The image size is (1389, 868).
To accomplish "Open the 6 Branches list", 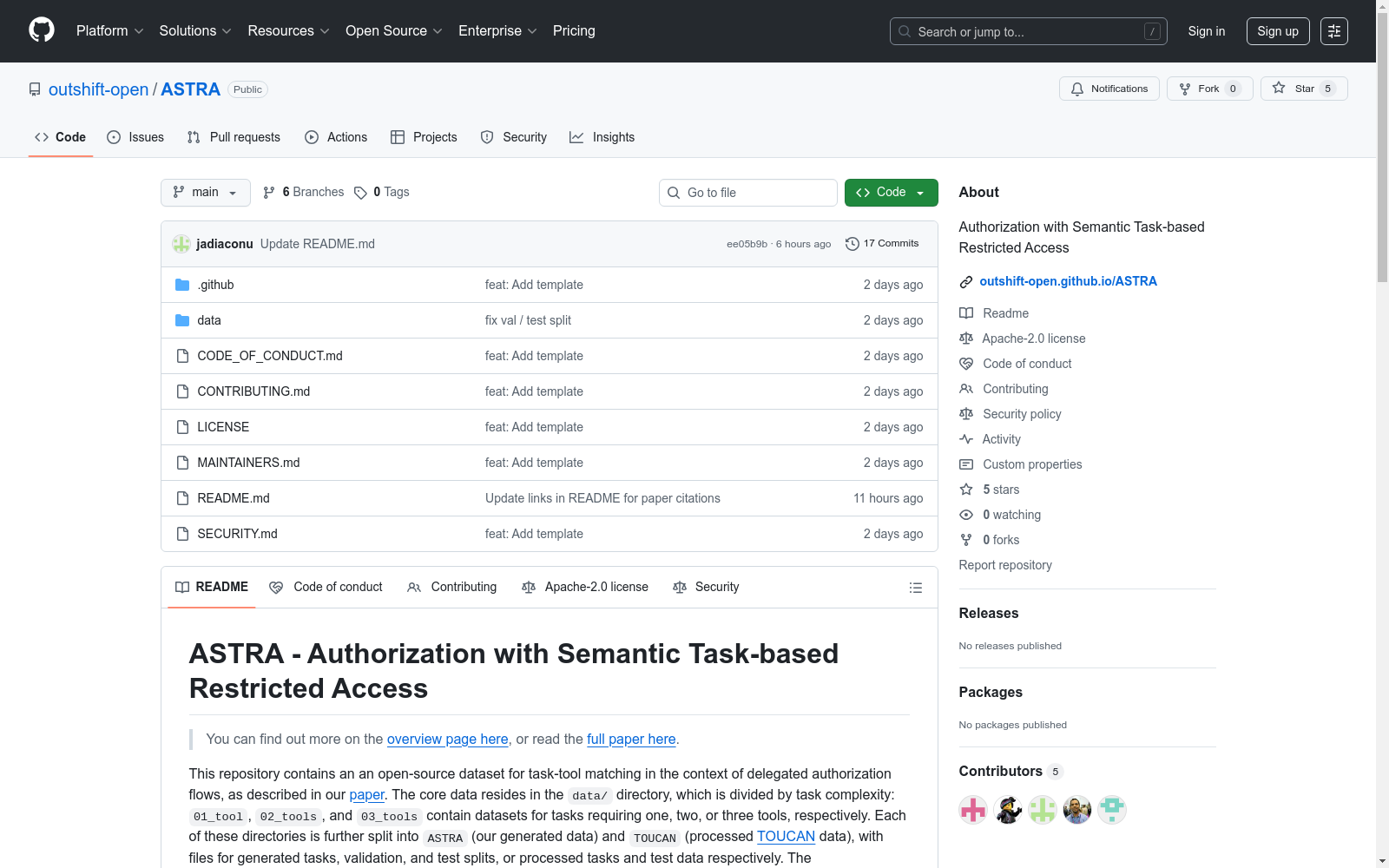I will pyautogui.click(x=304, y=192).
